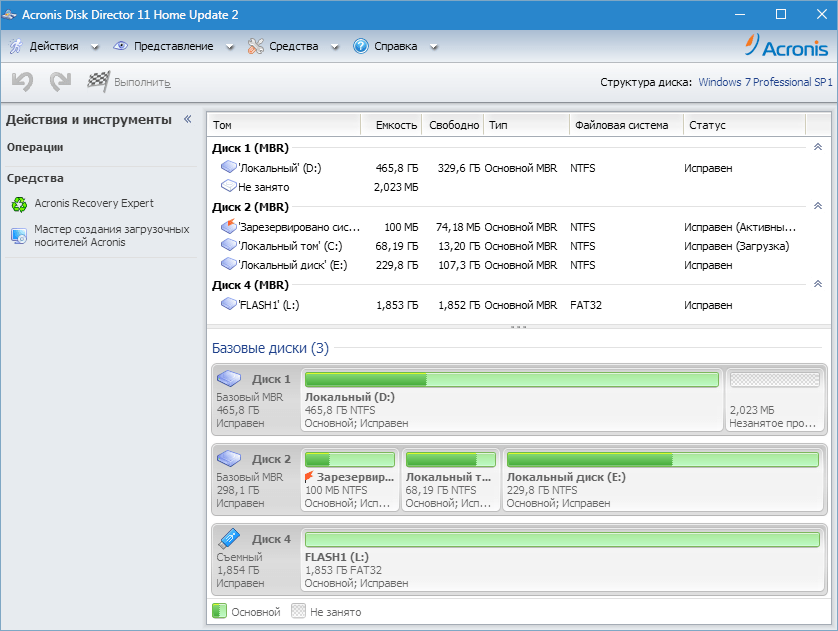The image size is (838, 631).
Task: Click the bootable media builder icon
Action: [19, 236]
